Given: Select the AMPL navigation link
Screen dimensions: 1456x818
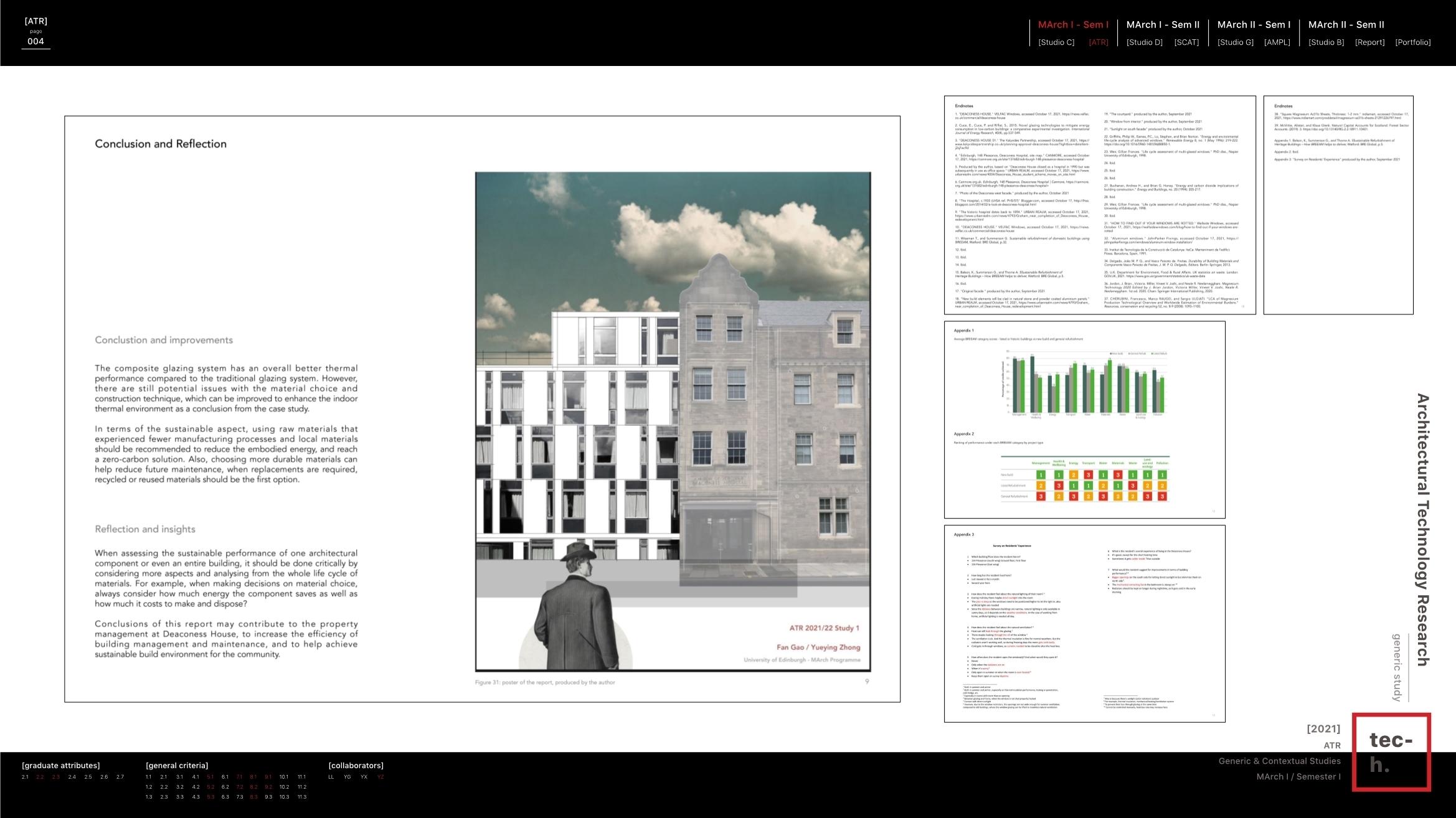Looking at the screenshot, I should [x=1277, y=42].
